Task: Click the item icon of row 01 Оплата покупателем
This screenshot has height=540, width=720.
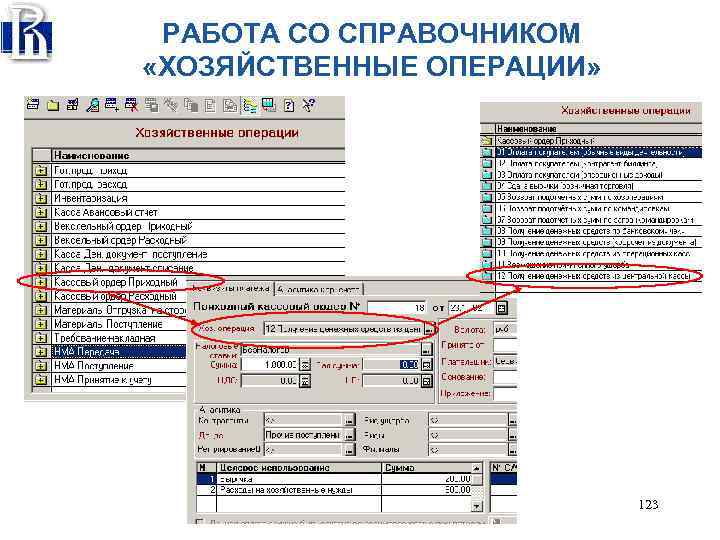Action: pyautogui.click(x=487, y=152)
